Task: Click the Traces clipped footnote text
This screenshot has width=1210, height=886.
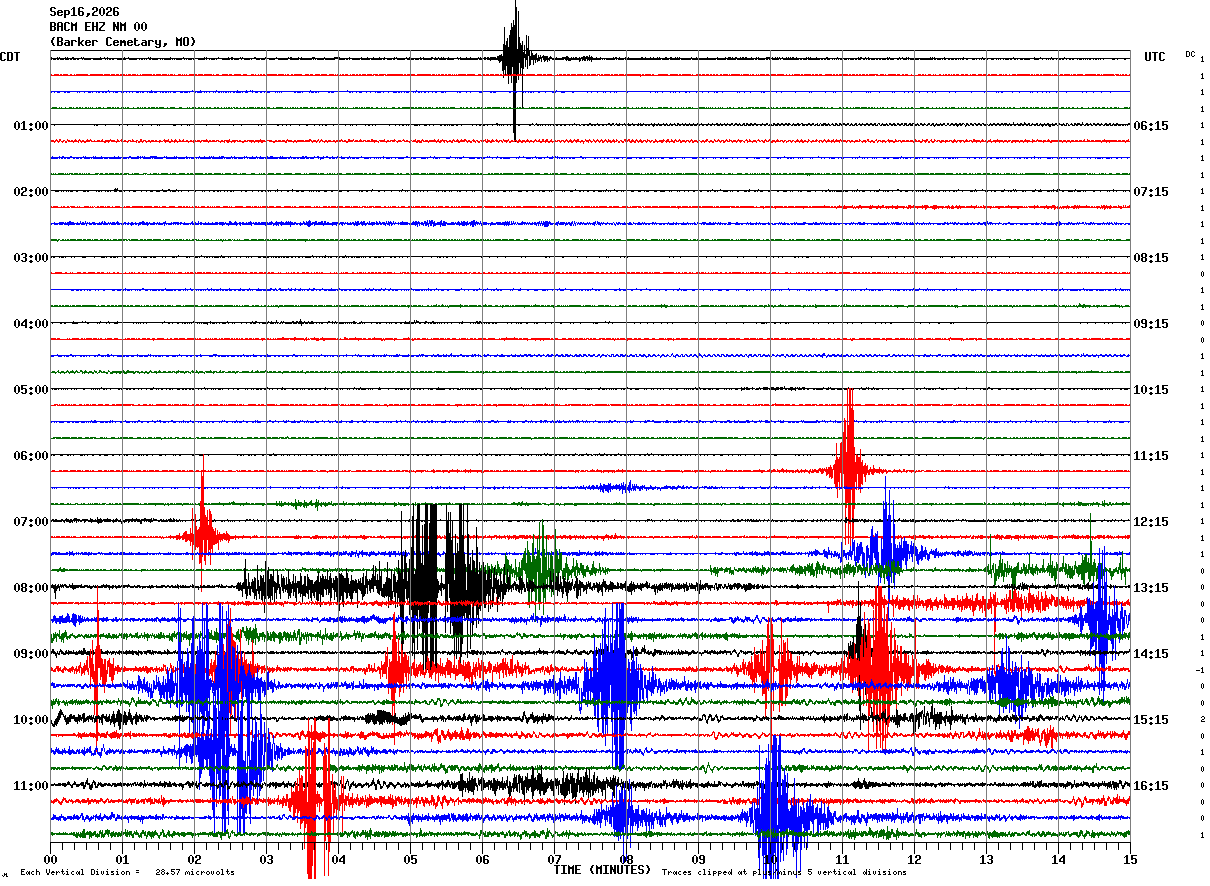Action: [784, 872]
